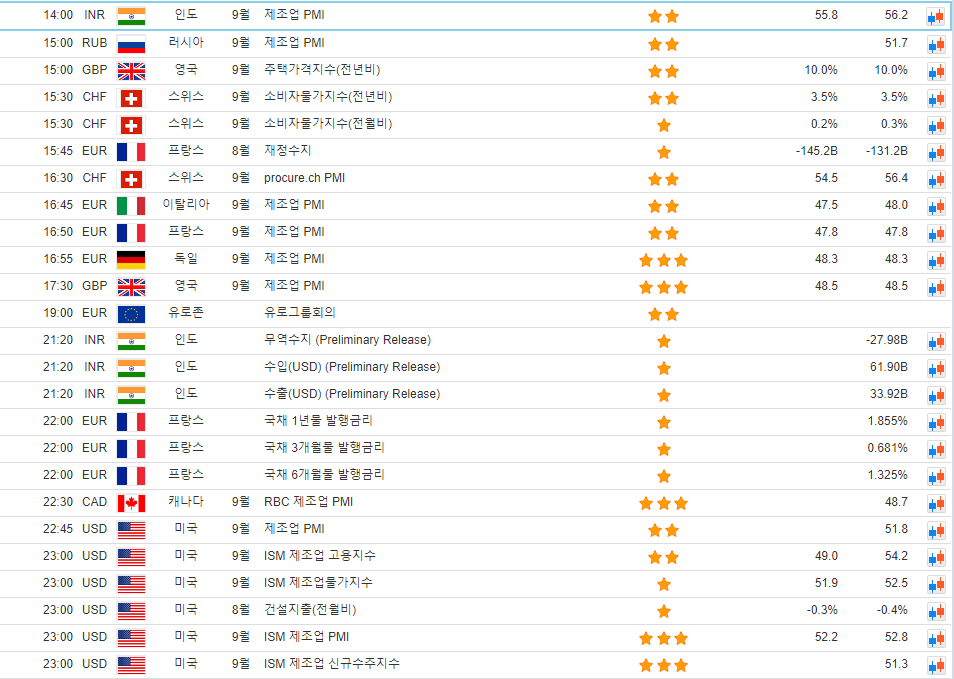Open chart icon for 독일 제조업 PMI

pyautogui.click(x=935, y=260)
